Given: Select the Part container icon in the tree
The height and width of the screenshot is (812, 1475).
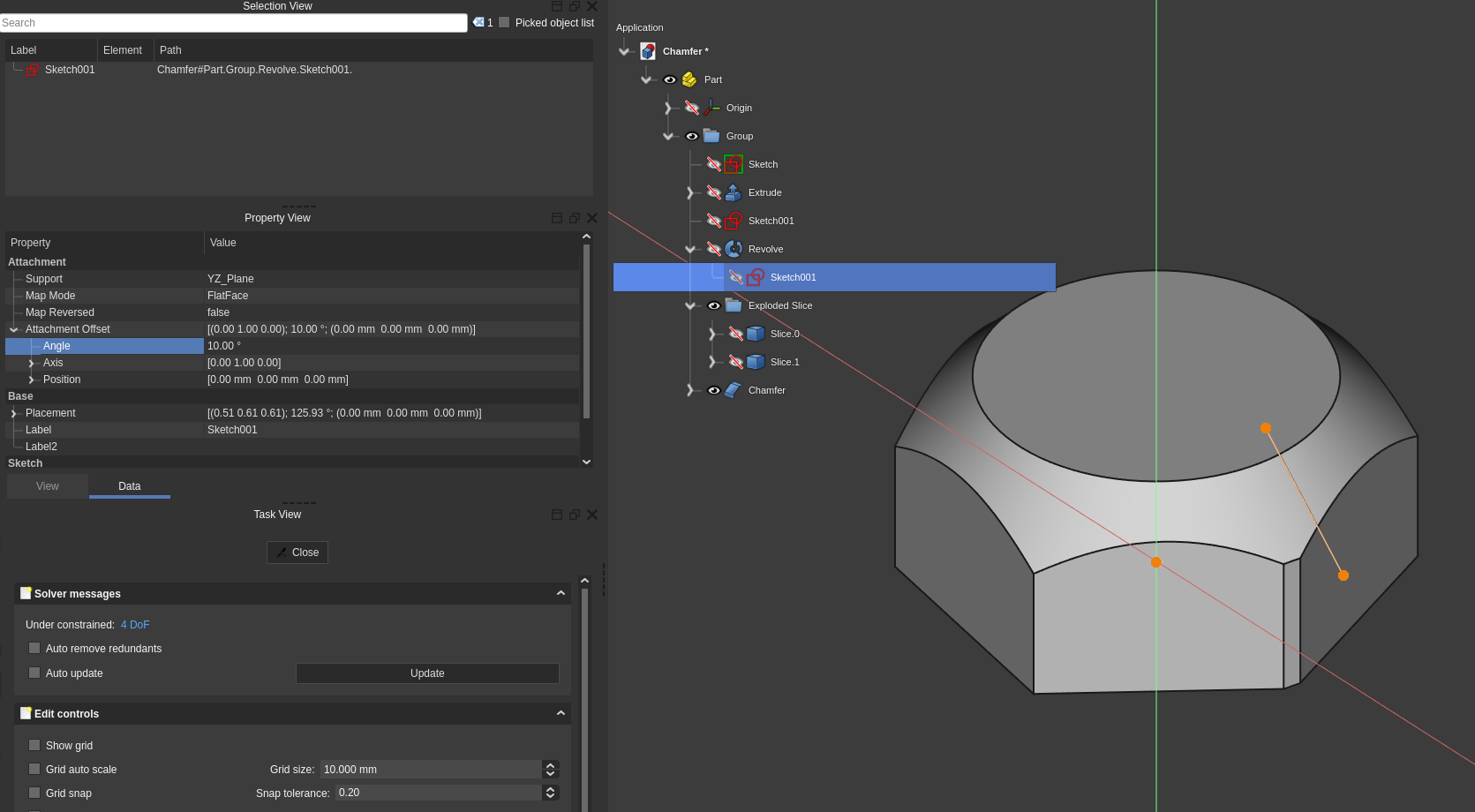Looking at the screenshot, I should (689, 79).
